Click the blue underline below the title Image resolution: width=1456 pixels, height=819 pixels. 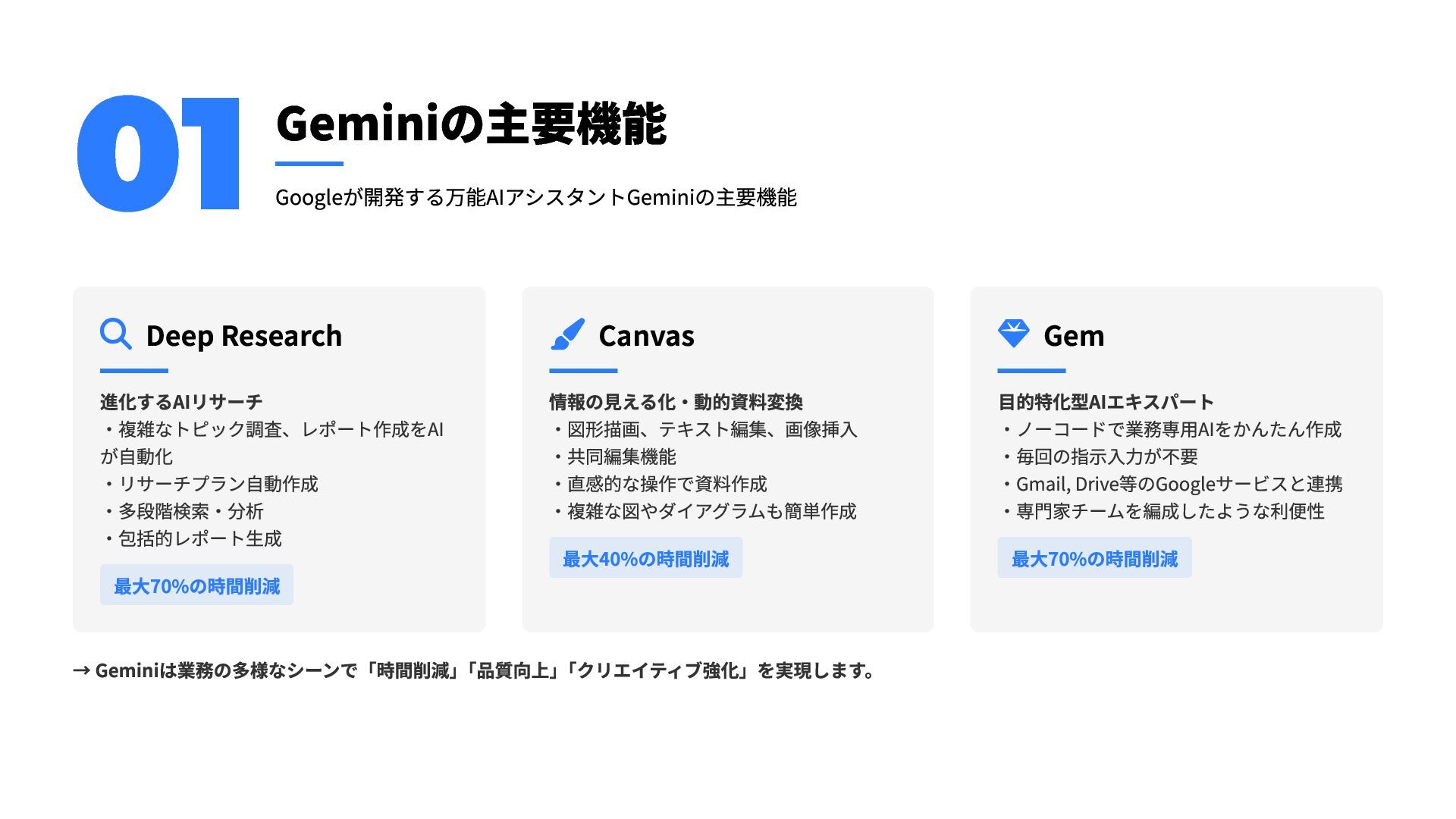click(309, 164)
